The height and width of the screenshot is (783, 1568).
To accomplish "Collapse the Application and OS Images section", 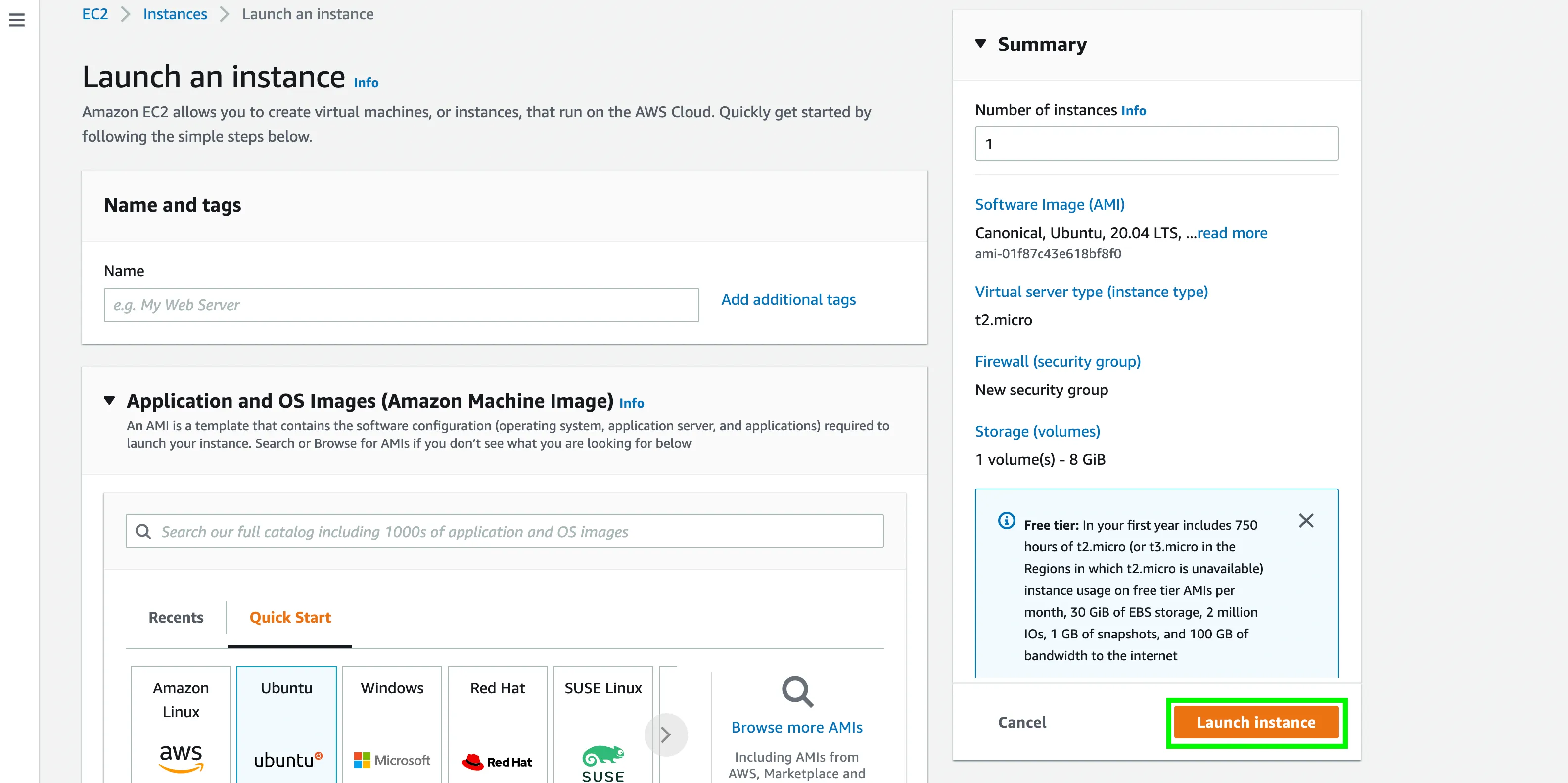I will pyautogui.click(x=110, y=400).
